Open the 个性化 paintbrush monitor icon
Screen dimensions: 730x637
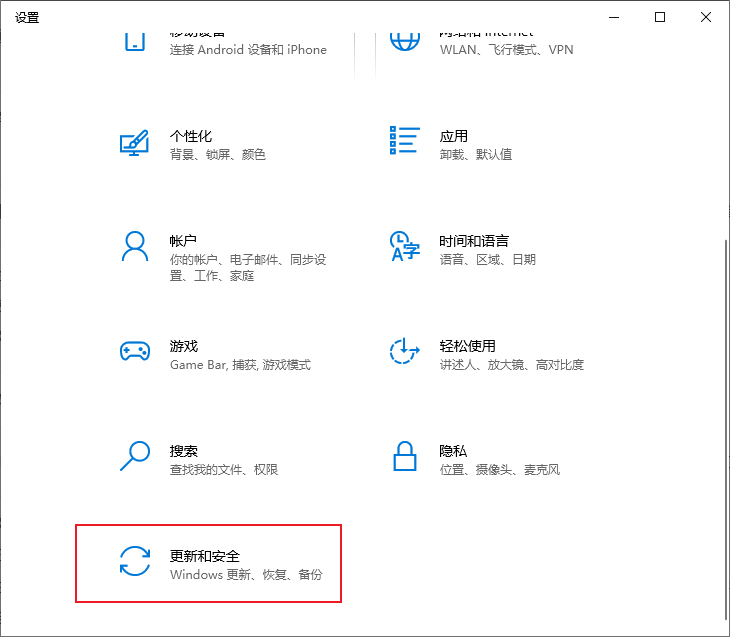pyautogui.click(x=135, y=143)
